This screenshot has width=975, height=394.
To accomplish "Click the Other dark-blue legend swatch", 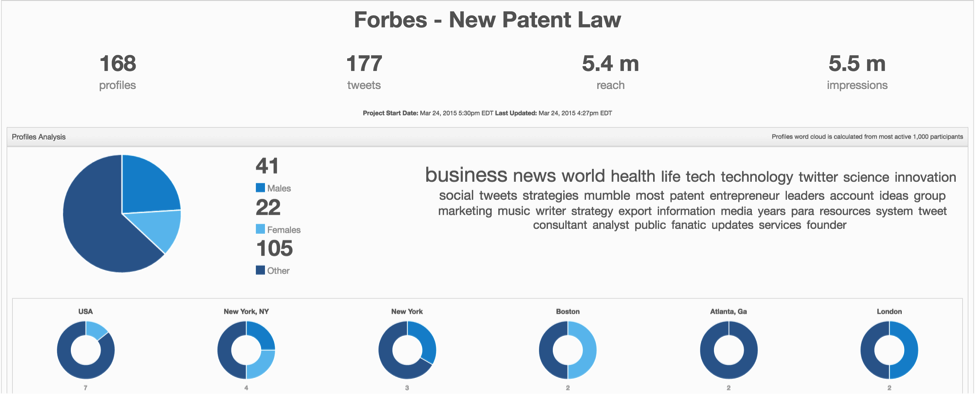I will point(261,270).
